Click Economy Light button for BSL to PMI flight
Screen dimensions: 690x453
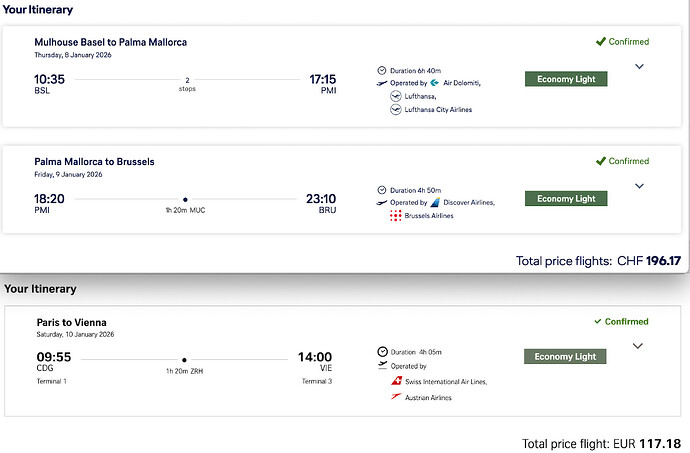pos(565,79)
